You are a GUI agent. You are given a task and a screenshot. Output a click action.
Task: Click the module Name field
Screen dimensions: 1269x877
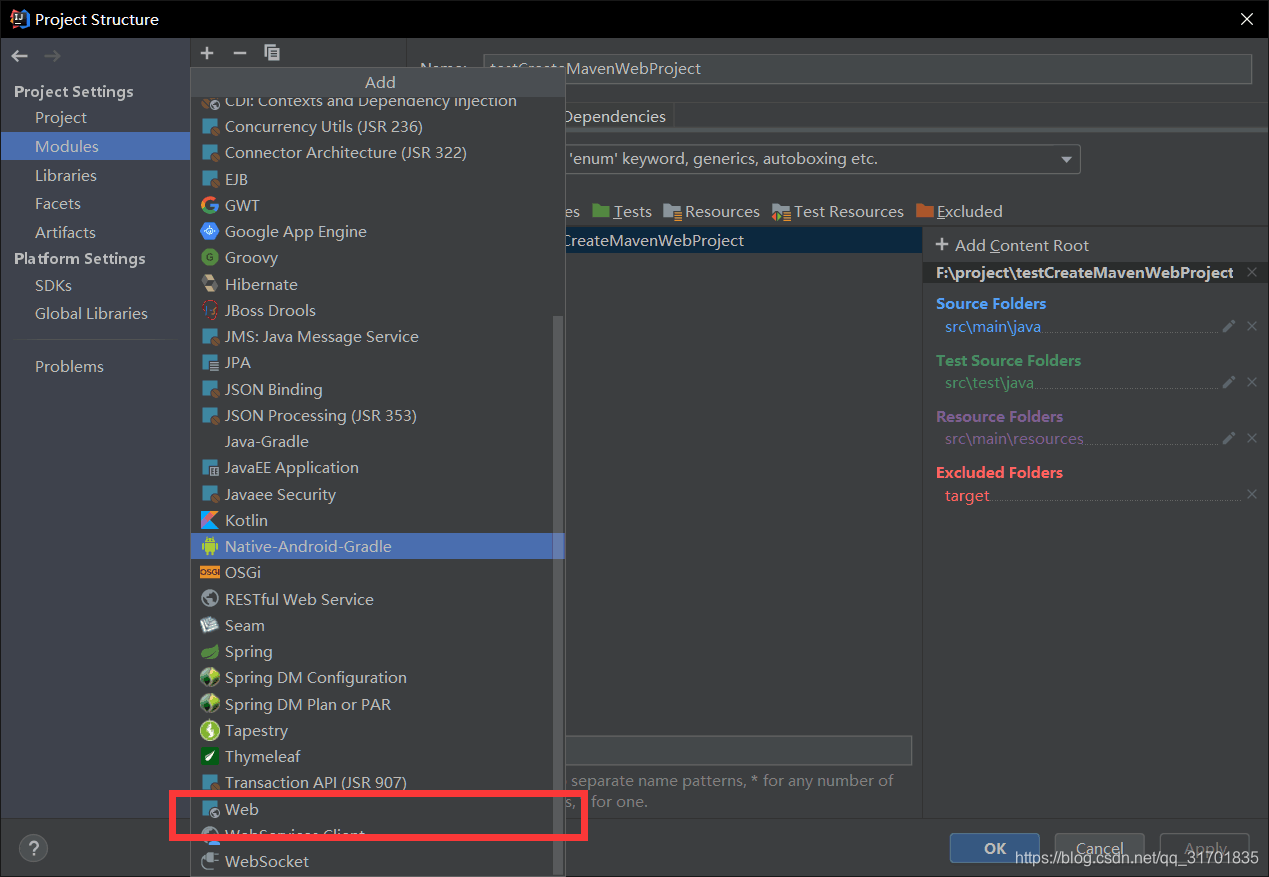coord(867,69)
